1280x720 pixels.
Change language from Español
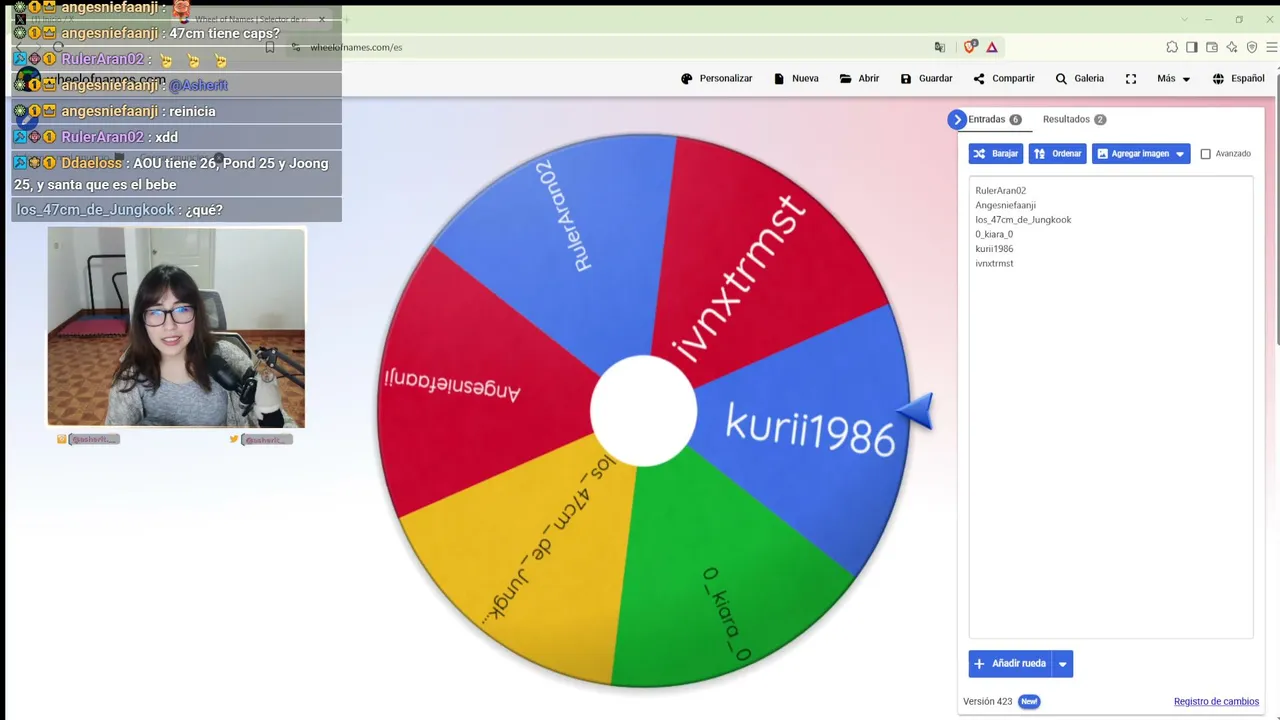[1238, 78]
